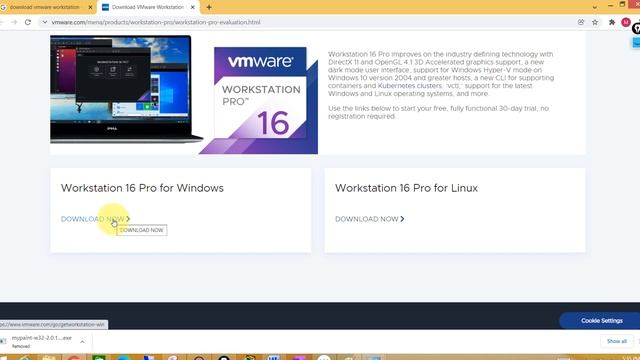
Task: Click 'Workstation 16 Pro for Linux' heading
Action: [406, 188]
